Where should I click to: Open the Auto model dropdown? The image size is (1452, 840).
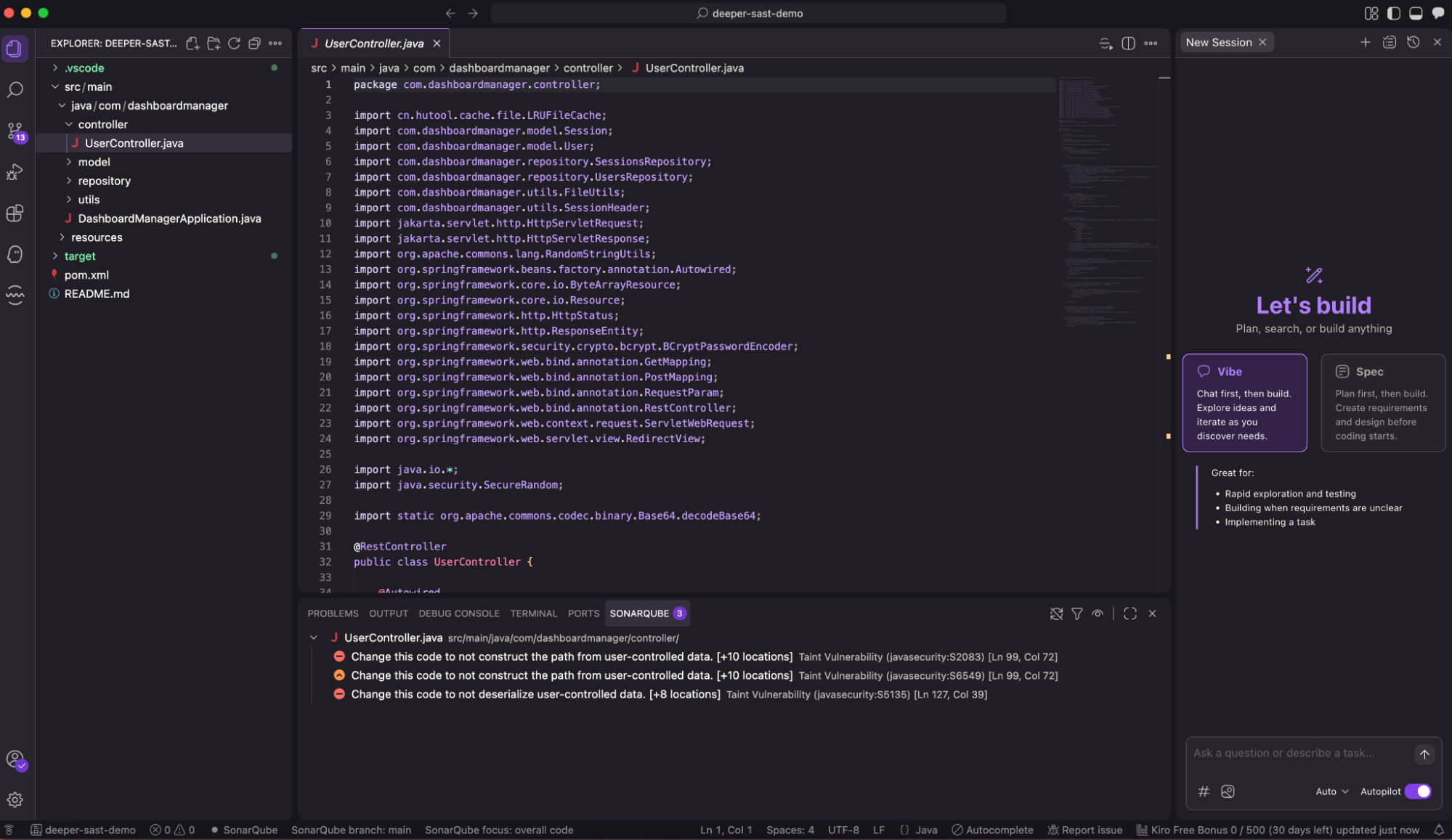[1331, 791]
